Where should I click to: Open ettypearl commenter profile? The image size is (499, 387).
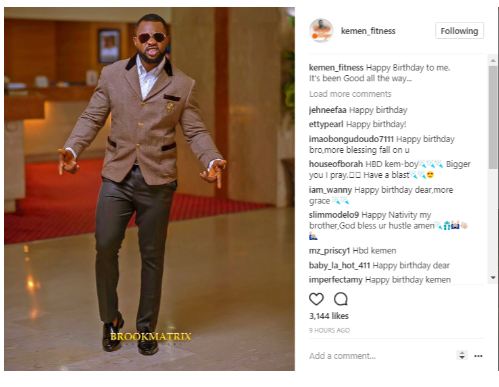326,124
